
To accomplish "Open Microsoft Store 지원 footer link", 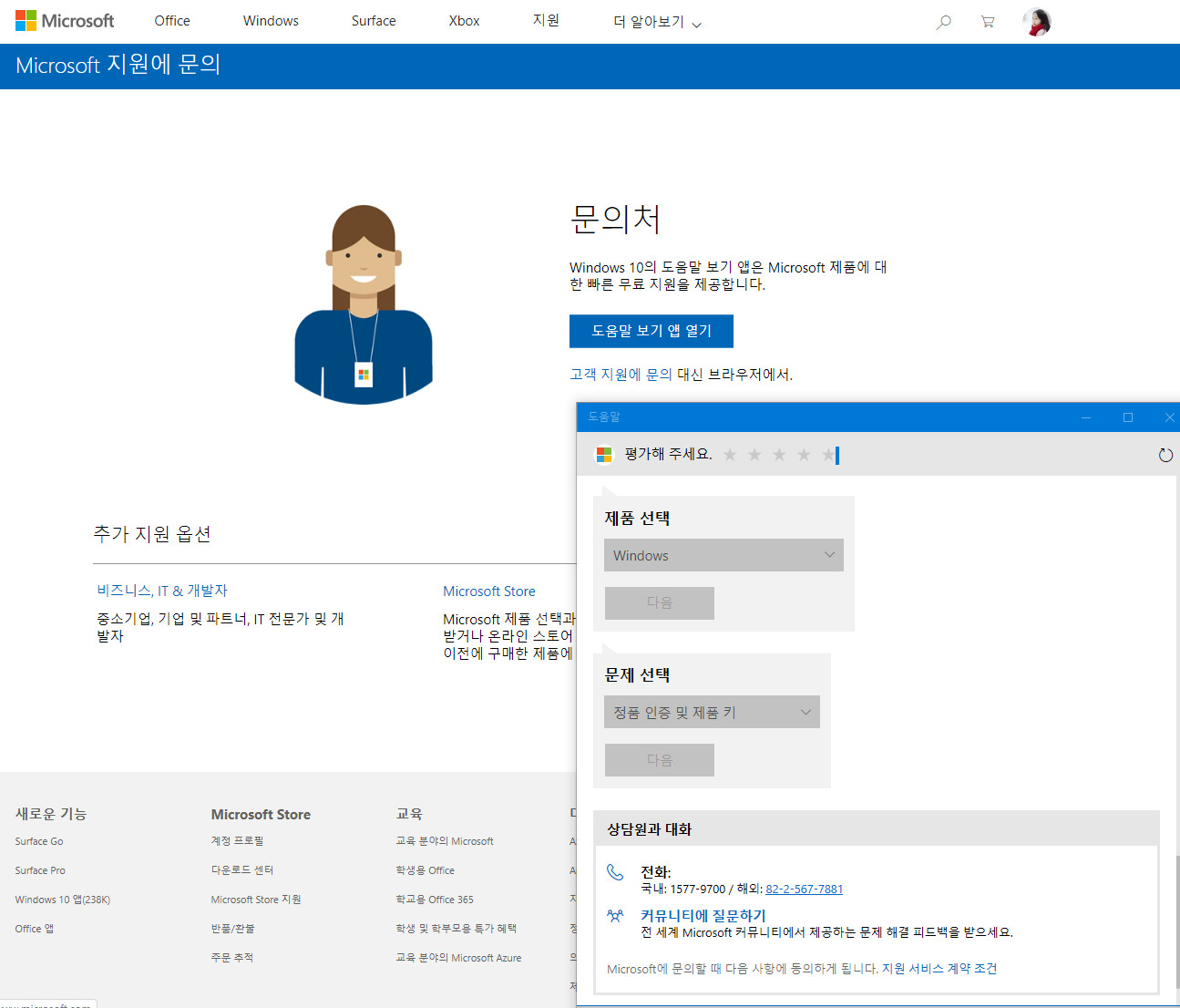I will tap(256, 900).
